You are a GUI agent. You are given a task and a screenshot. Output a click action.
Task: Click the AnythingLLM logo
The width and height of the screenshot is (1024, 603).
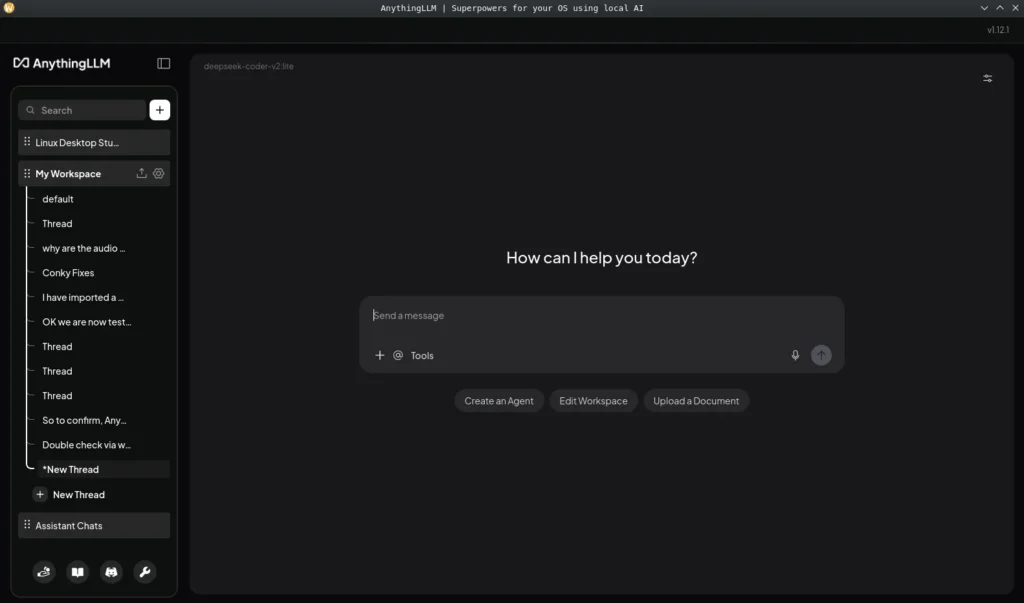pyautogui.click(x=61, y=63)
